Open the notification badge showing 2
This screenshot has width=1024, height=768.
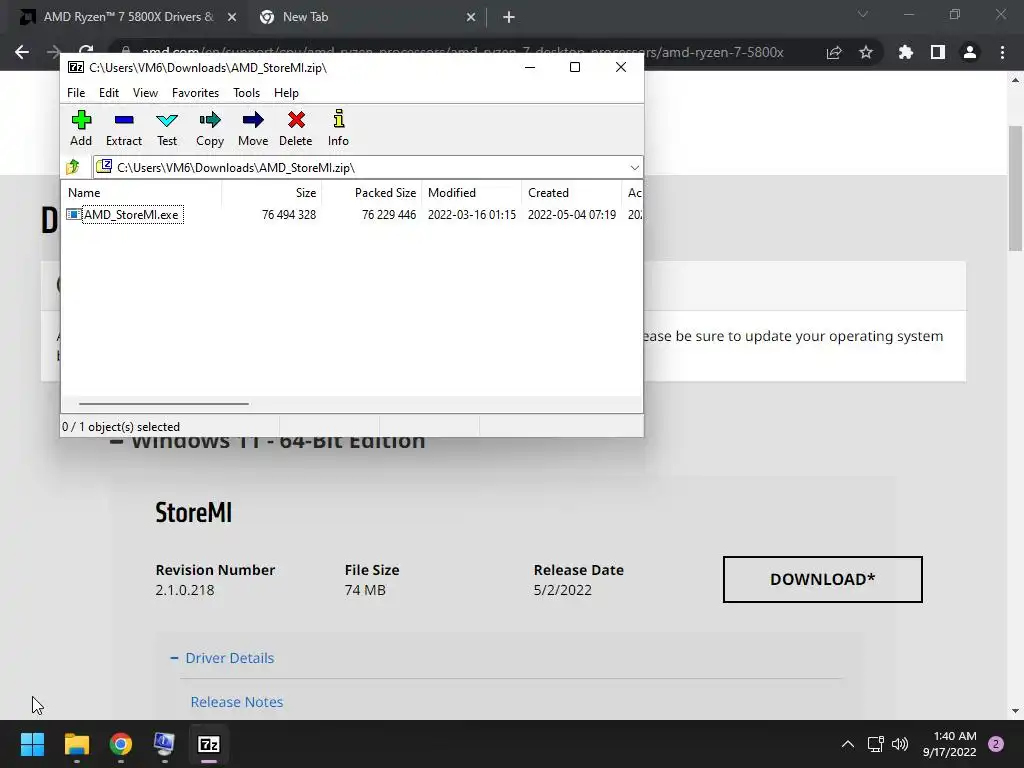pyautogui.click(x=996, y=744)
